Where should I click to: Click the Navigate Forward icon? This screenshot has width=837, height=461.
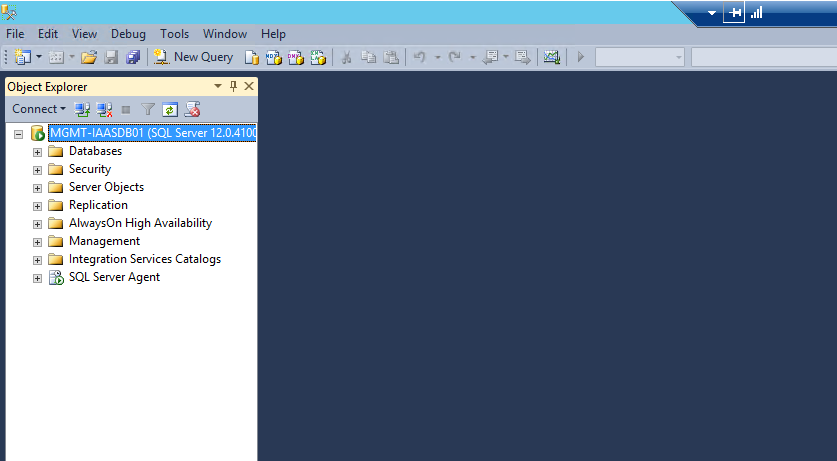click(x=523, y=57)
